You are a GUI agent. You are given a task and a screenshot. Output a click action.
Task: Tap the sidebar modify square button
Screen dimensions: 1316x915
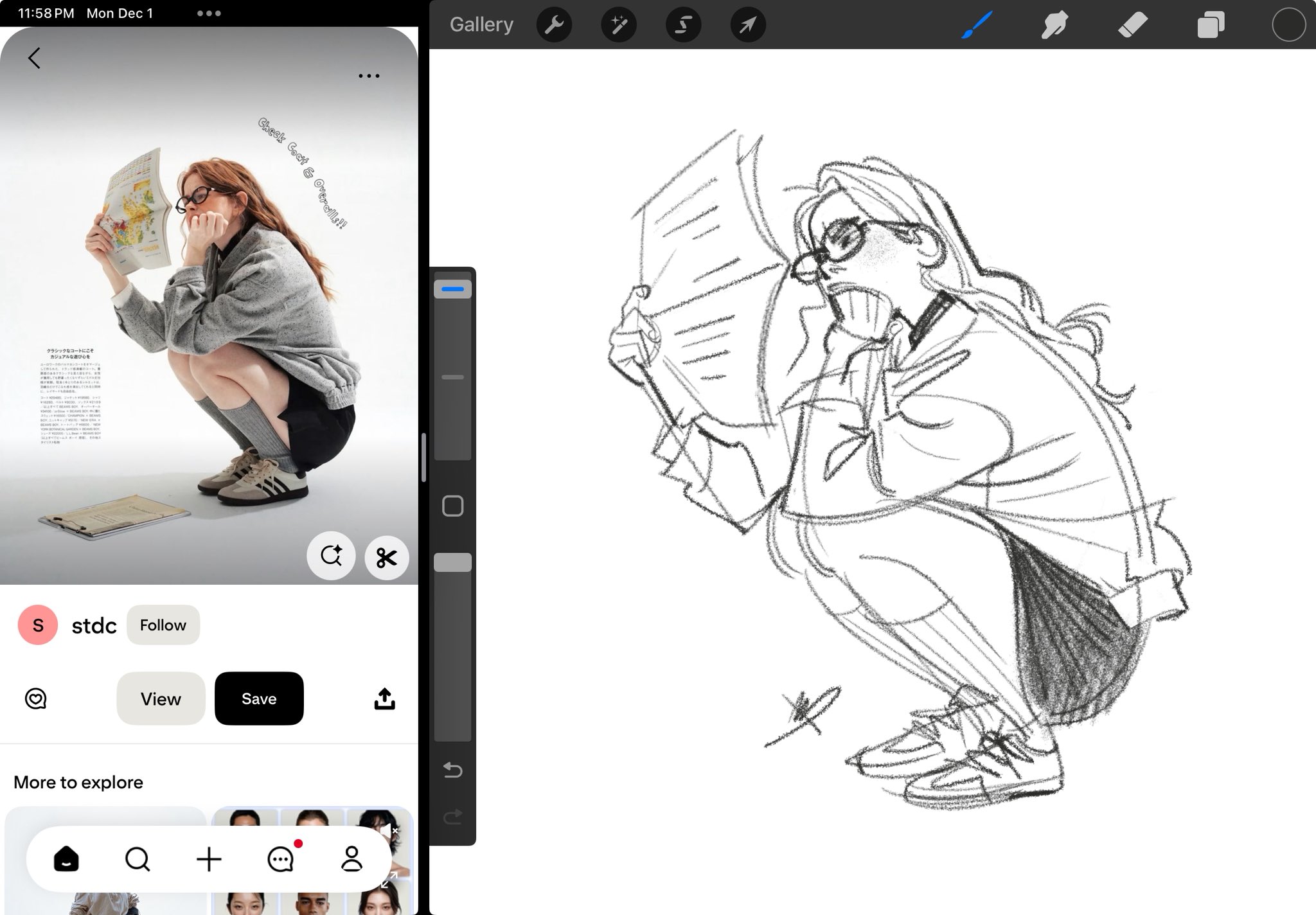(x=452, y=506)
